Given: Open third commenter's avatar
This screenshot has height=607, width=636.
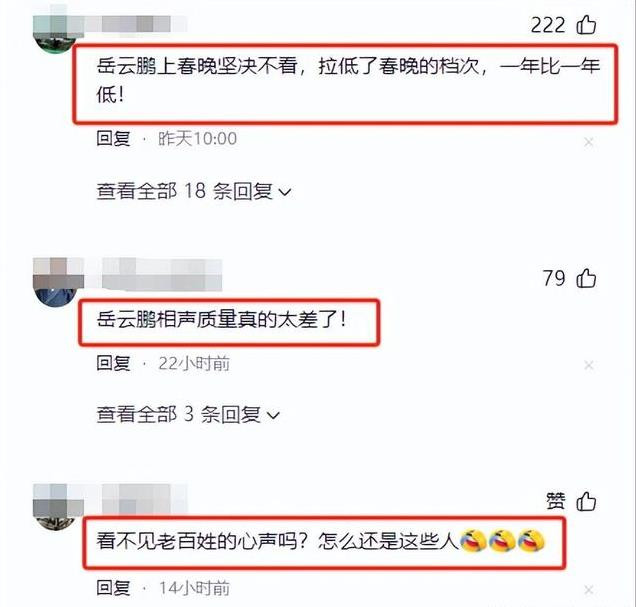Looking at the screenshot, I should [56, 509].
